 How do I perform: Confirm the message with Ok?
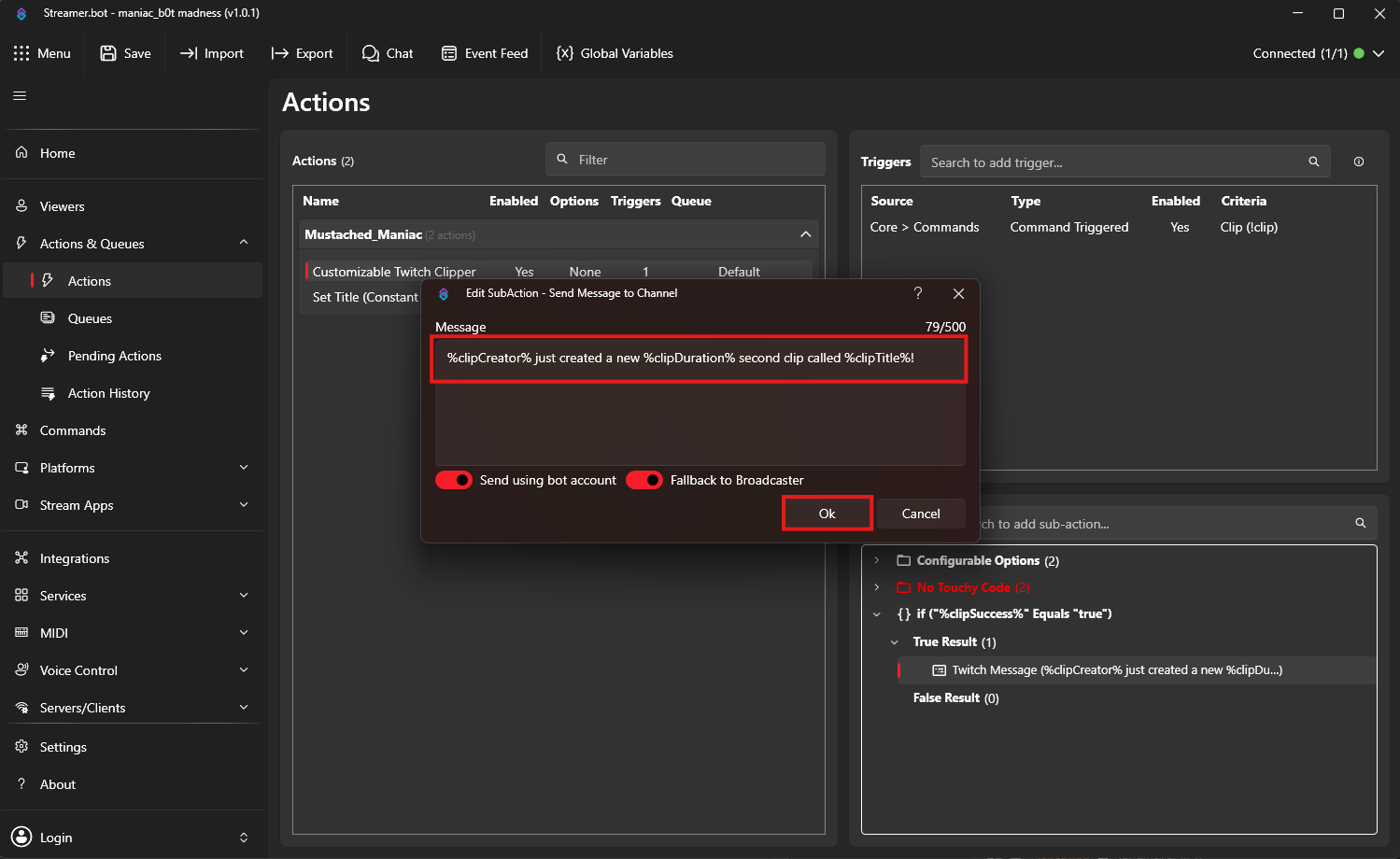coord(826,513)
